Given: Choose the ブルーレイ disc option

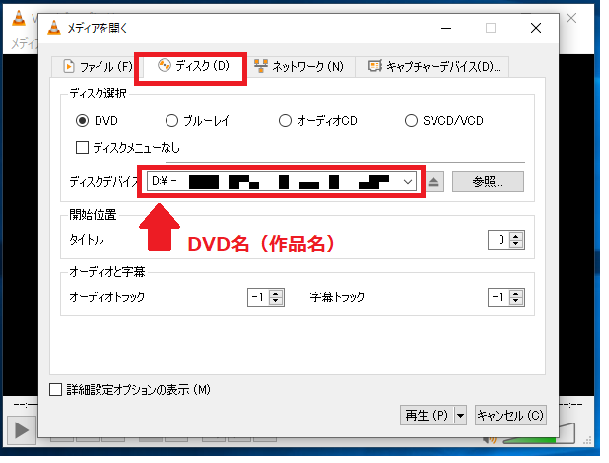Looking at the screenshot, I should pos(171,121).
